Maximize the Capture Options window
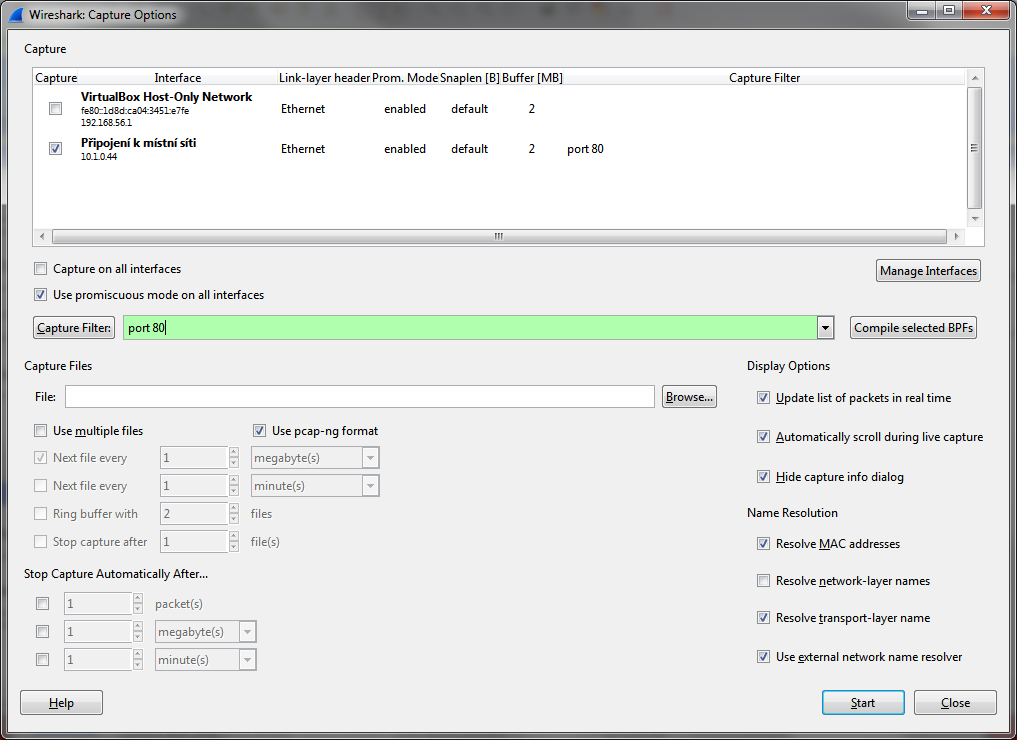Image resolution: width=1017 pixels, height=740 pixels. click(949, 10)
